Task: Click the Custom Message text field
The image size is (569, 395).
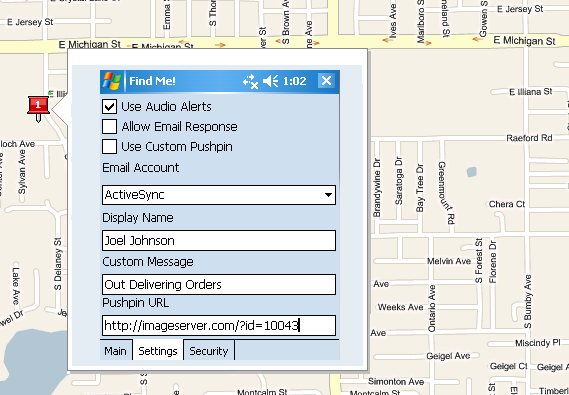Action: point(219,284)
